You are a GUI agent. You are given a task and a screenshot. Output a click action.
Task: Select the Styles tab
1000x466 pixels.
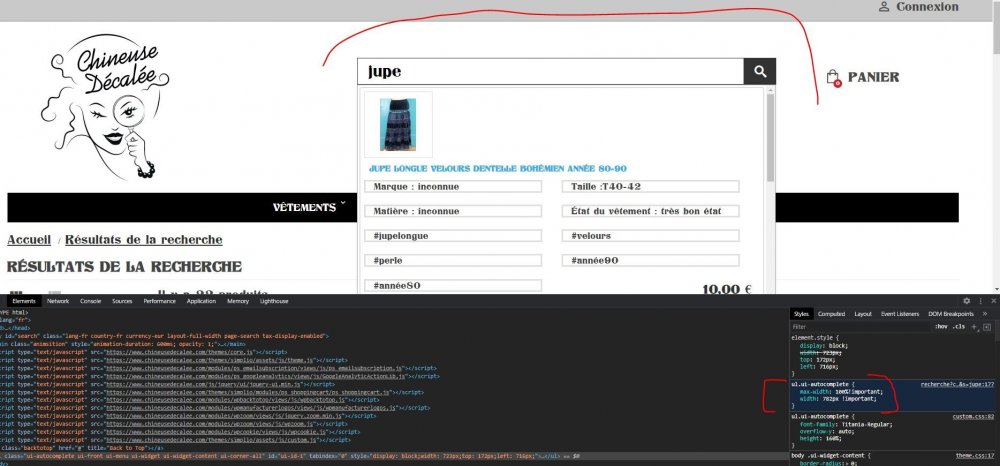[x=801, y=314]
